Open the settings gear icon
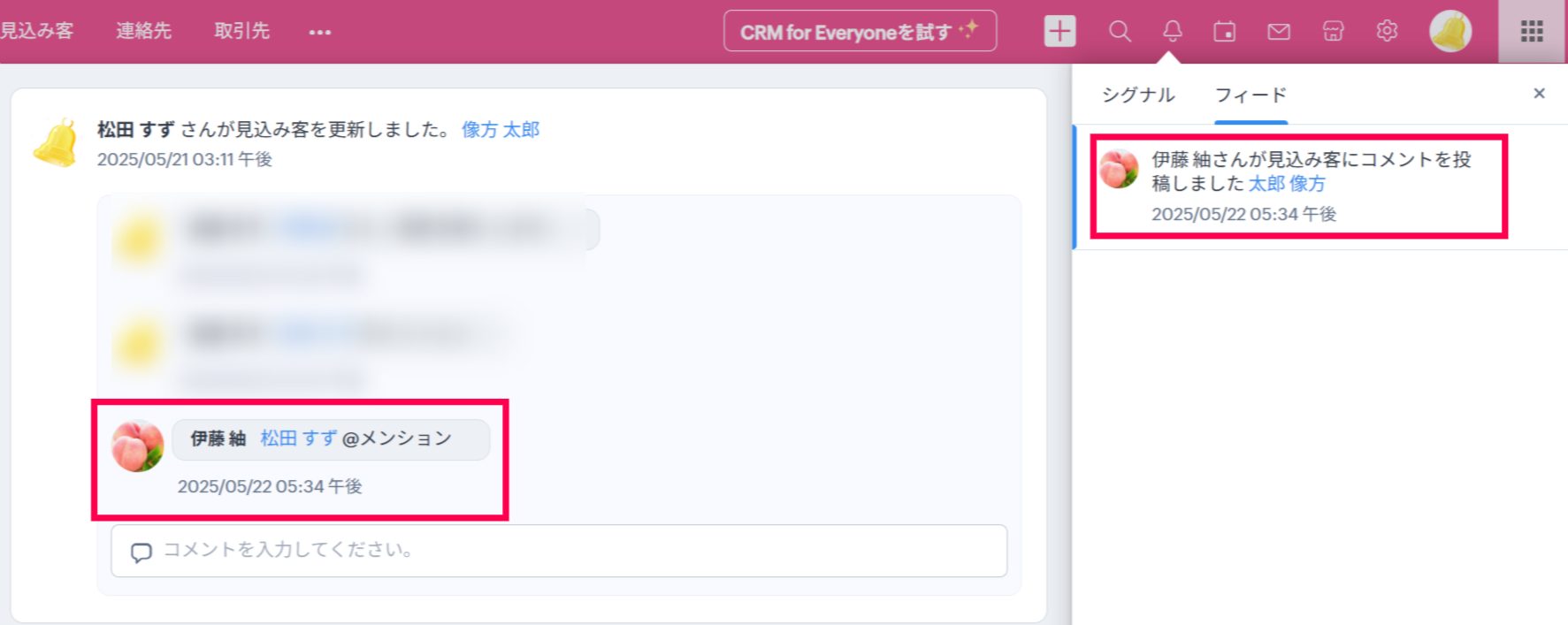The height and width of the screenshot is (625, 1568). click(x=1387, y=31)
